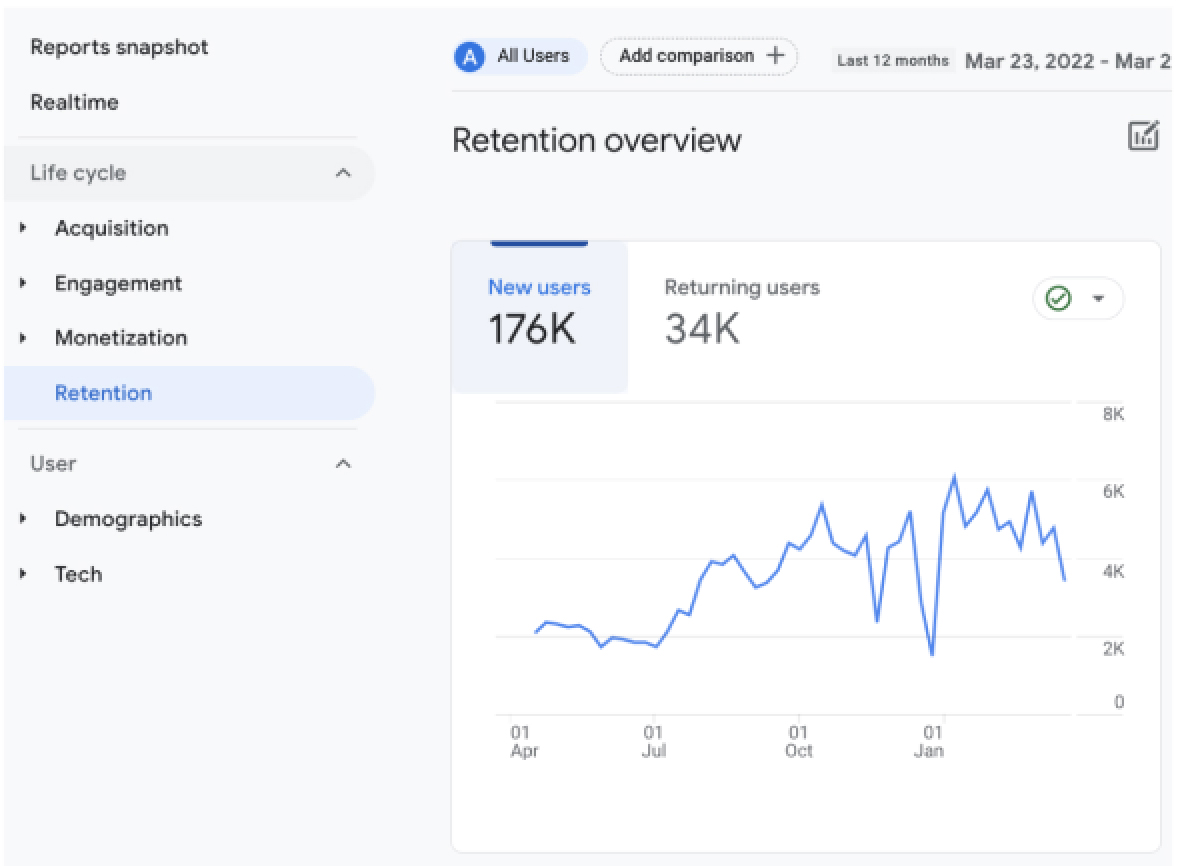Click the plus icon in Add comparison

point(775,55)
